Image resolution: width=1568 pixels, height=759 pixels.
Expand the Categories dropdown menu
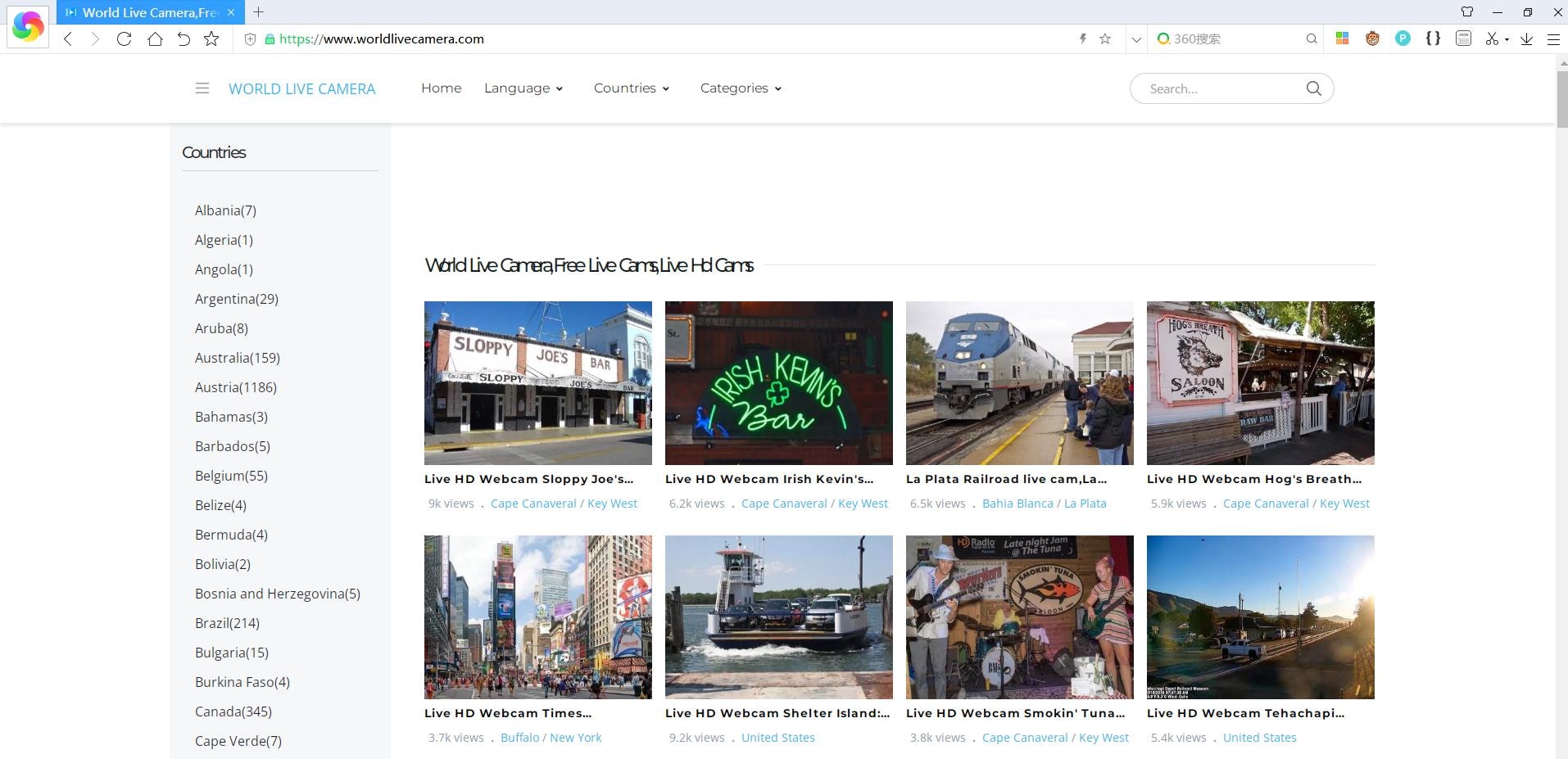741,88
